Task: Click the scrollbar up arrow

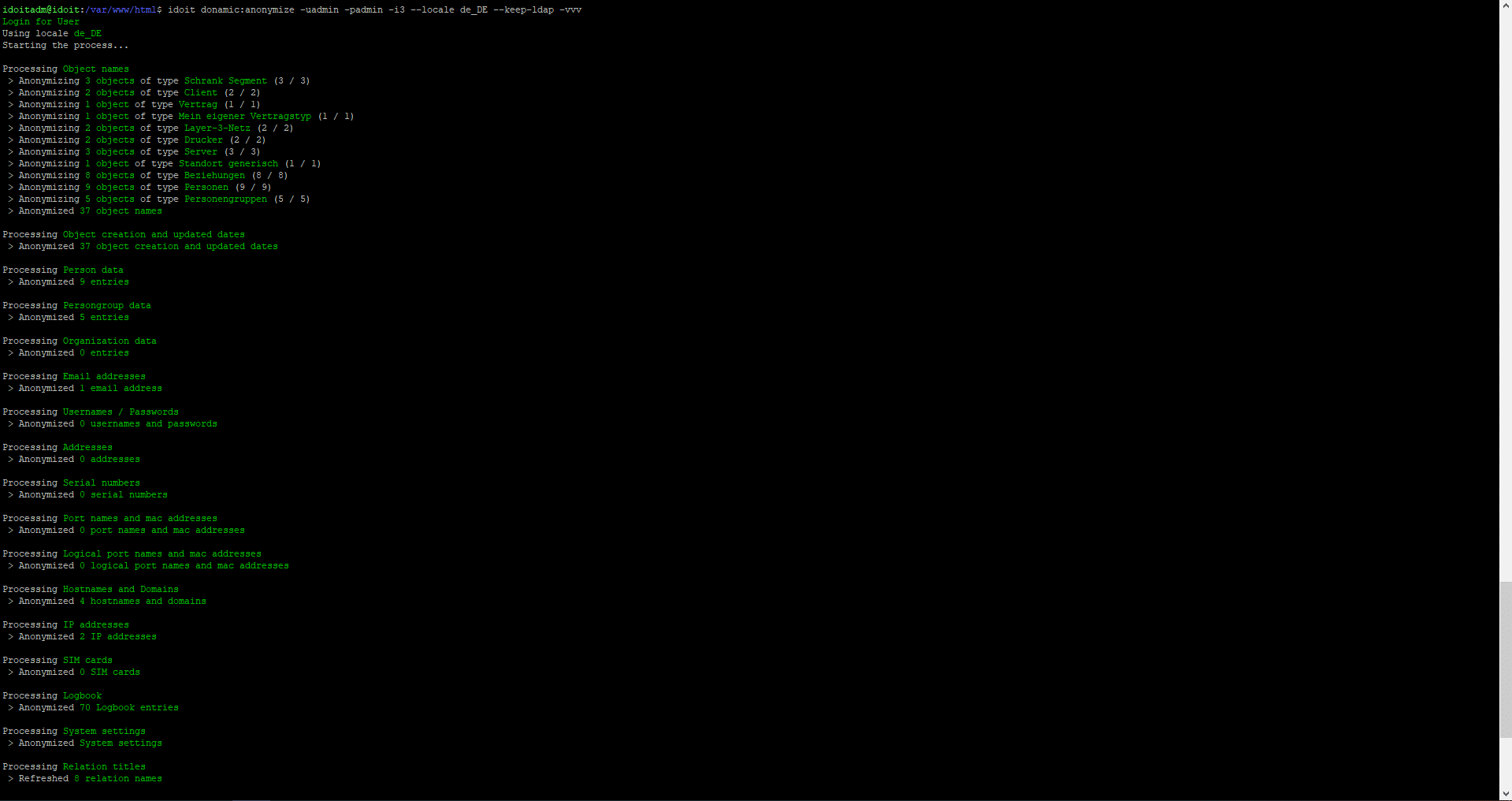Action: coord(1505,6)
